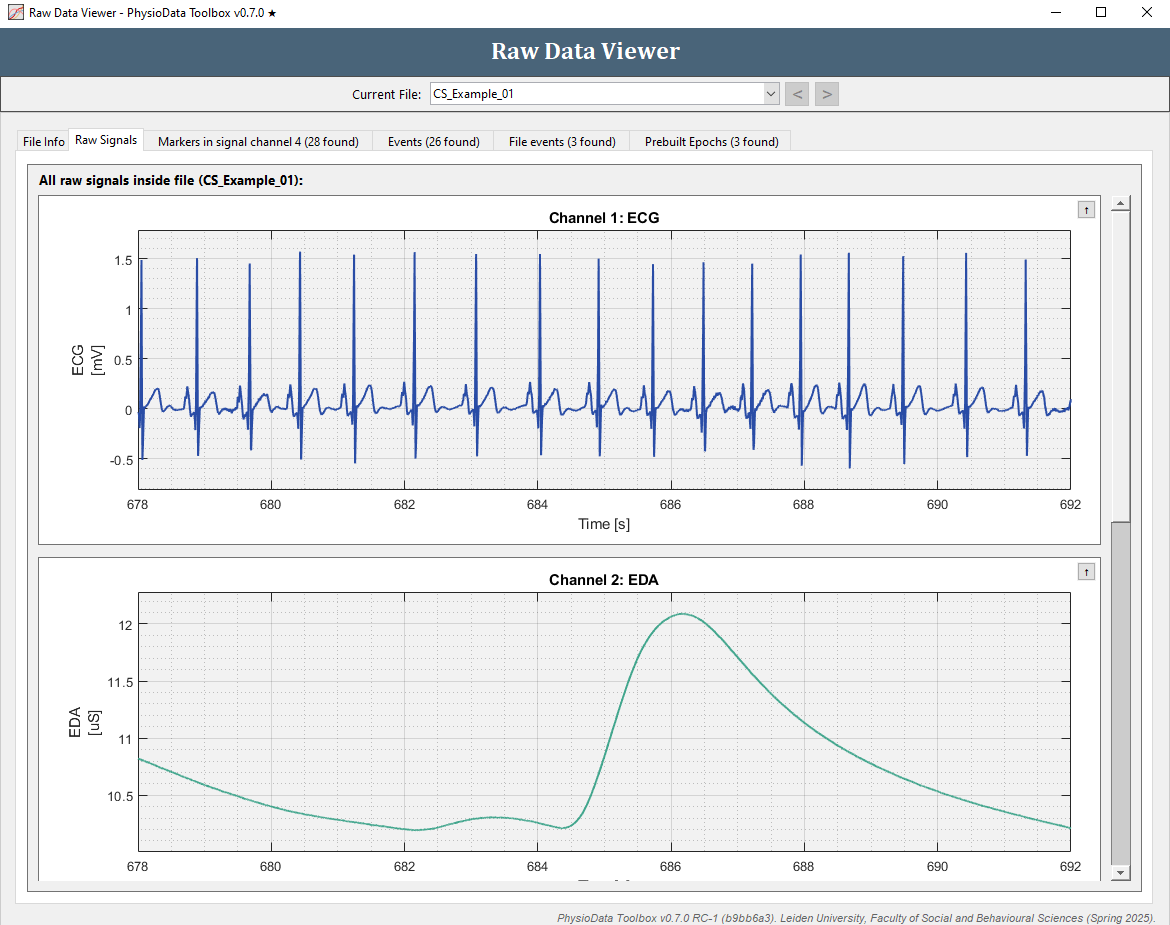Image resolution: width=1170 pixels, height=925 pixels.
Task: Open the File events (3 found) tab
Action: 561,141
